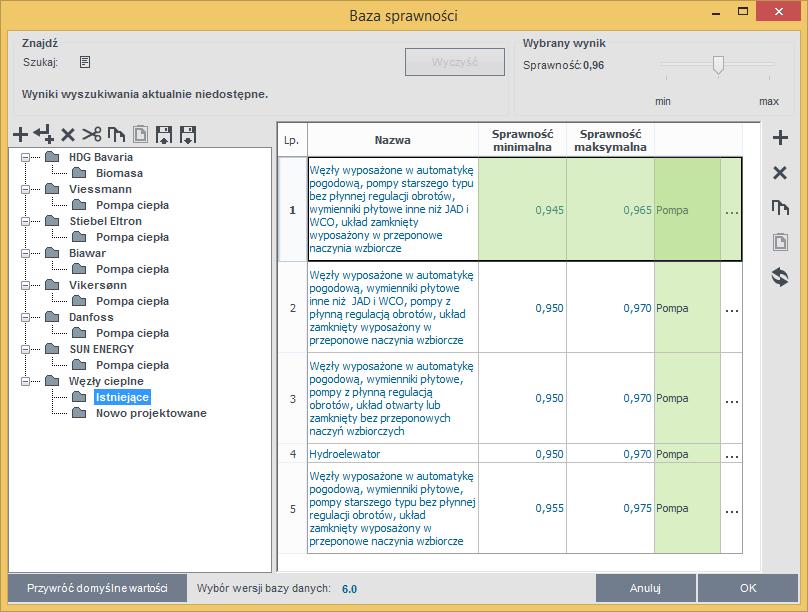
Task: Add a new tree group with the plus icon above the tree
Action: click(x=21, y=134)
